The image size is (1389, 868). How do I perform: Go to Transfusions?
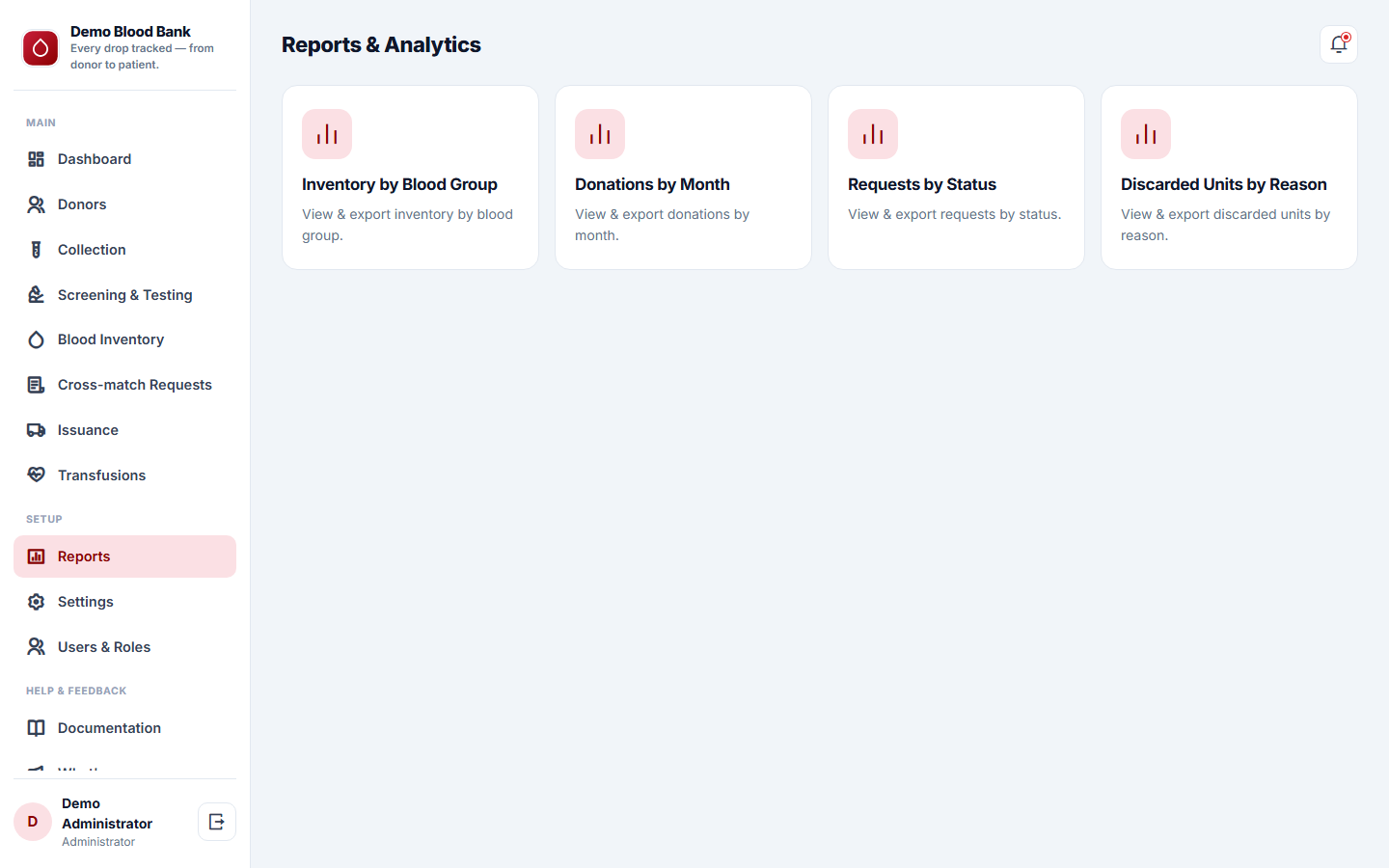[124, 475]
